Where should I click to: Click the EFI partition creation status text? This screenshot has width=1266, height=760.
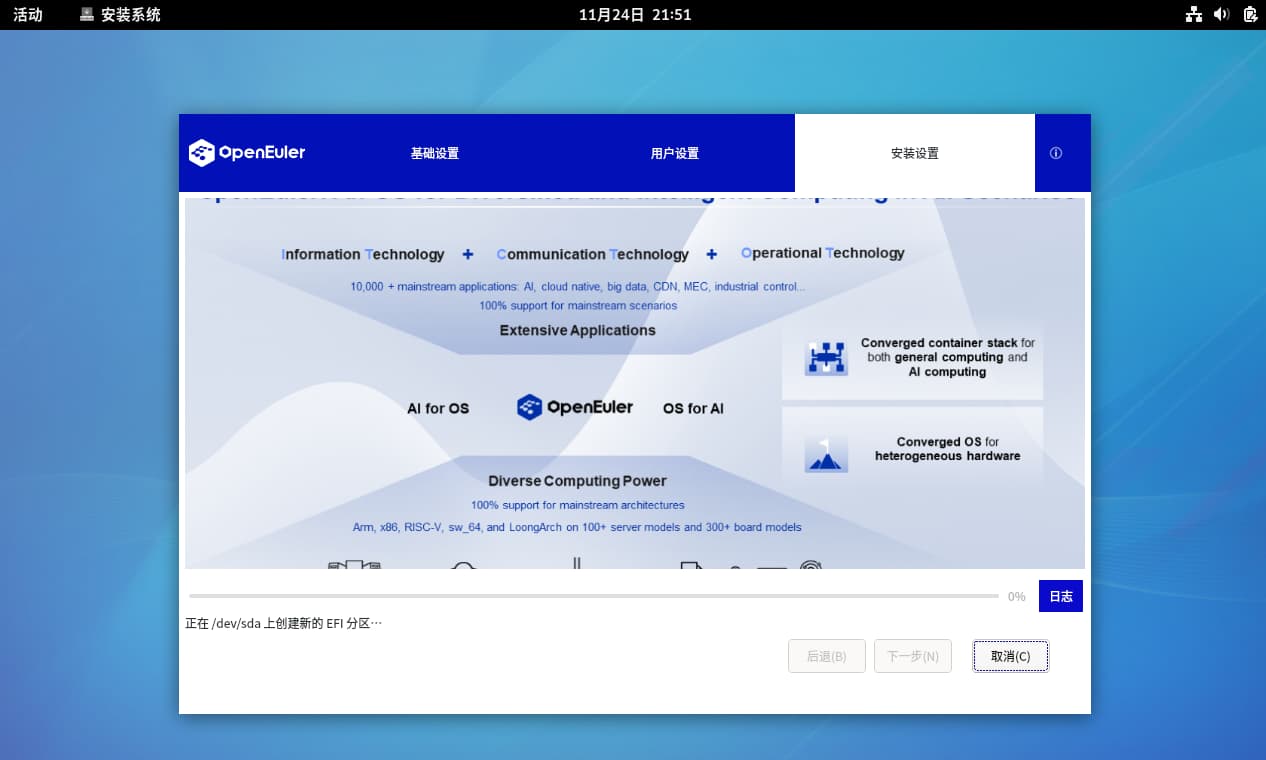[283, 623]
